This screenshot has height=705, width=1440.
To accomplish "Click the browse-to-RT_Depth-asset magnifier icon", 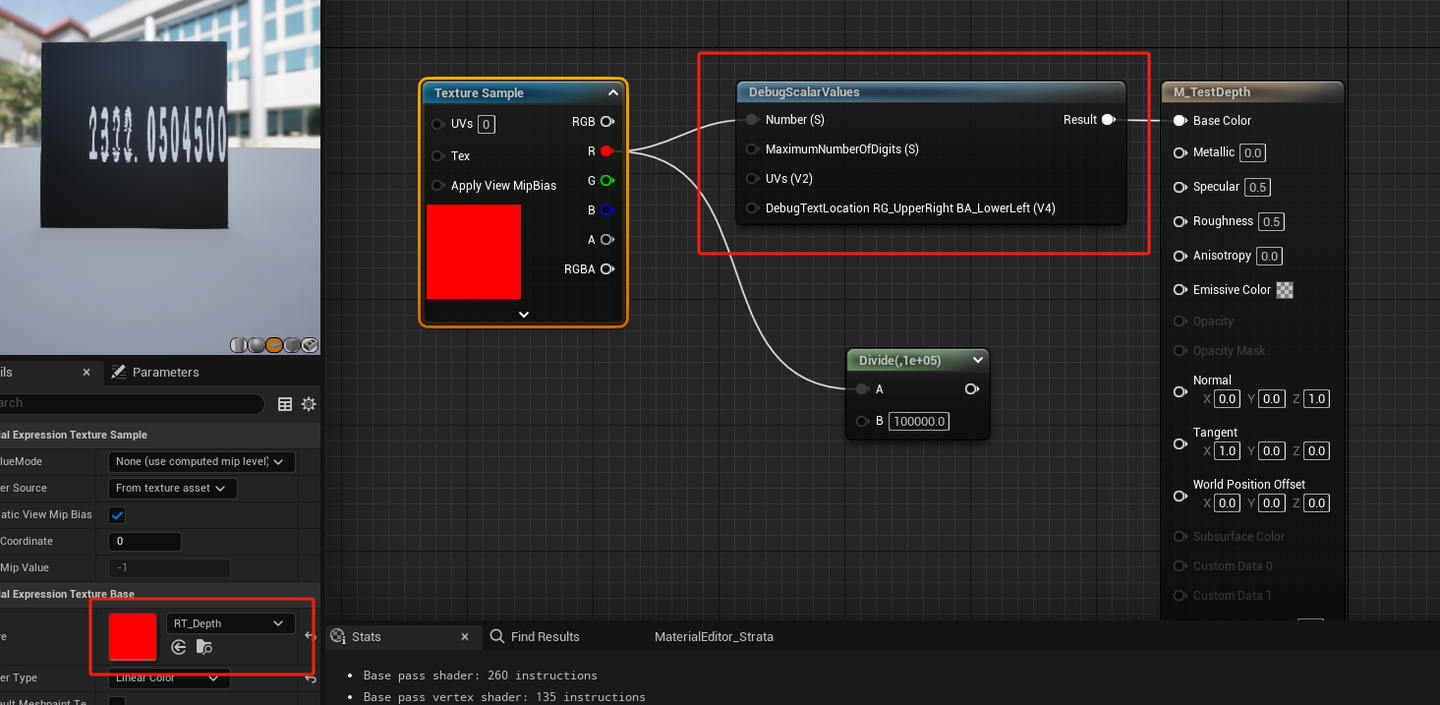I will (204, 647).
